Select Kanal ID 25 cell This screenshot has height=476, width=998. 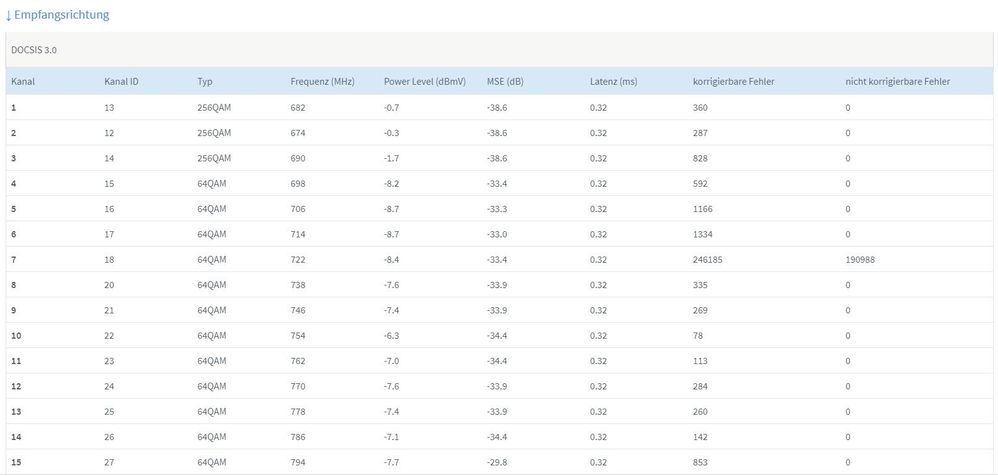click(109, 412)
